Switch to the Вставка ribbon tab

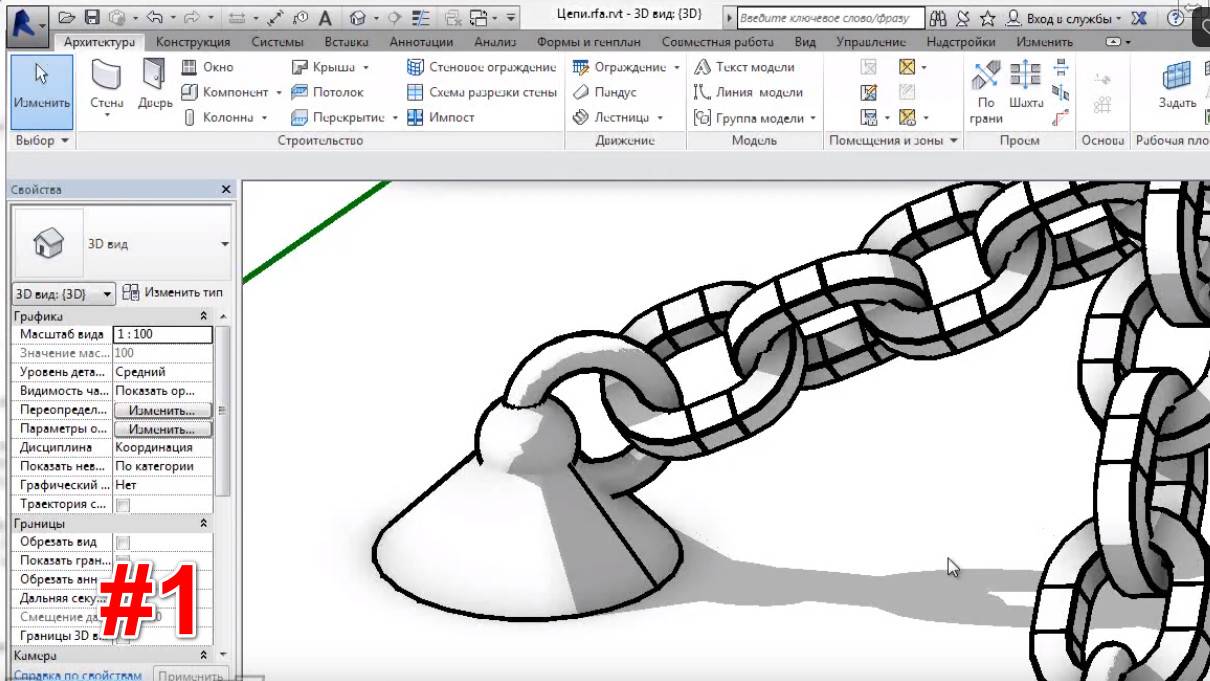[x=345, y=42]
